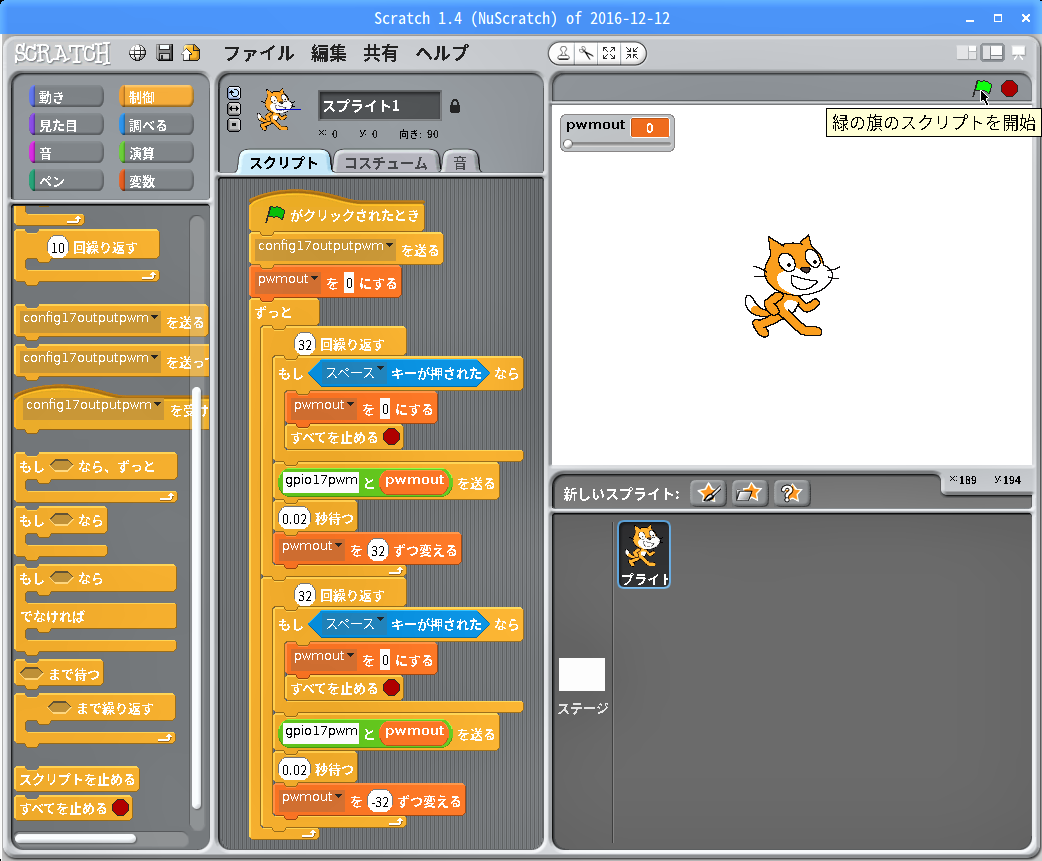
Task: Select the duplicate stamp tool in the toolbar
Action: click(x=564, y=53)
